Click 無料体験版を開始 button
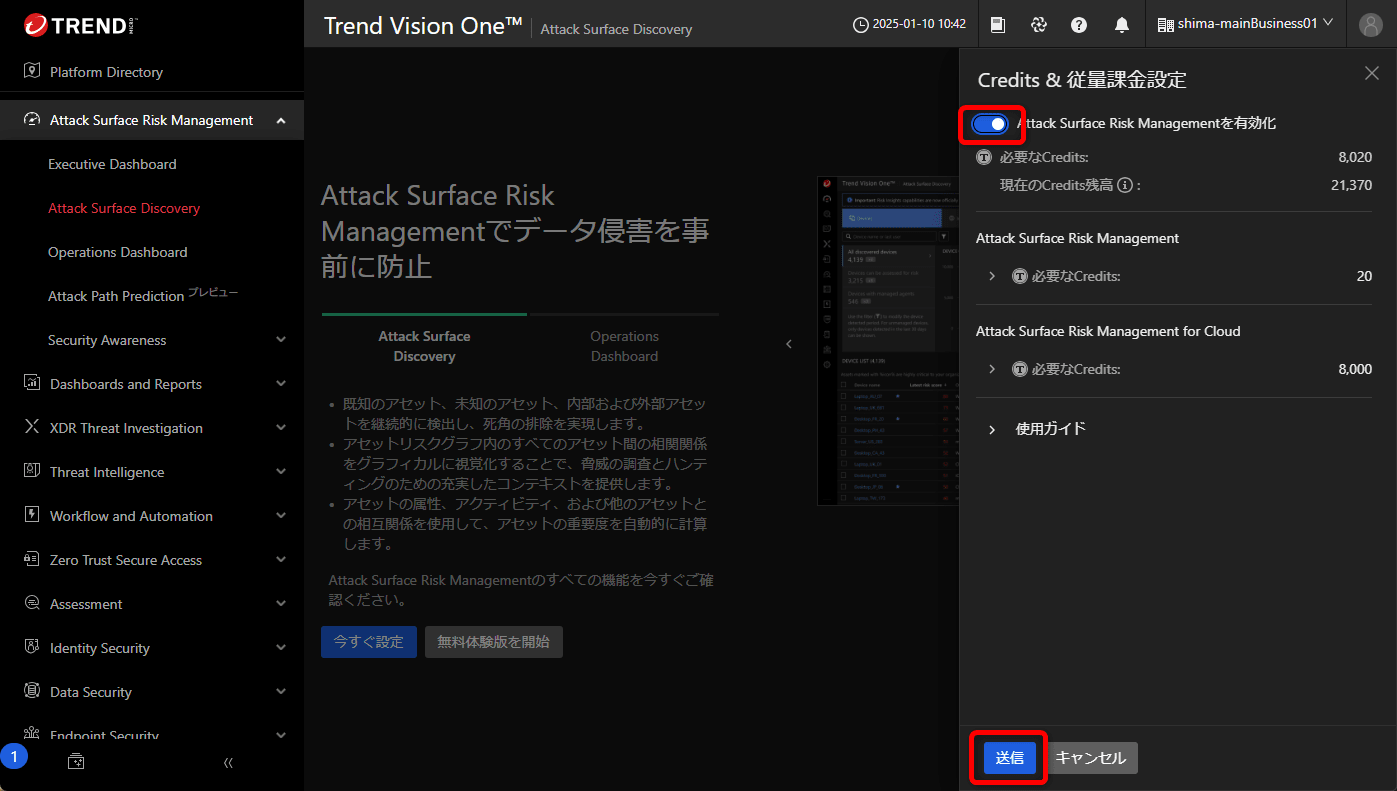 pos(494,642)
